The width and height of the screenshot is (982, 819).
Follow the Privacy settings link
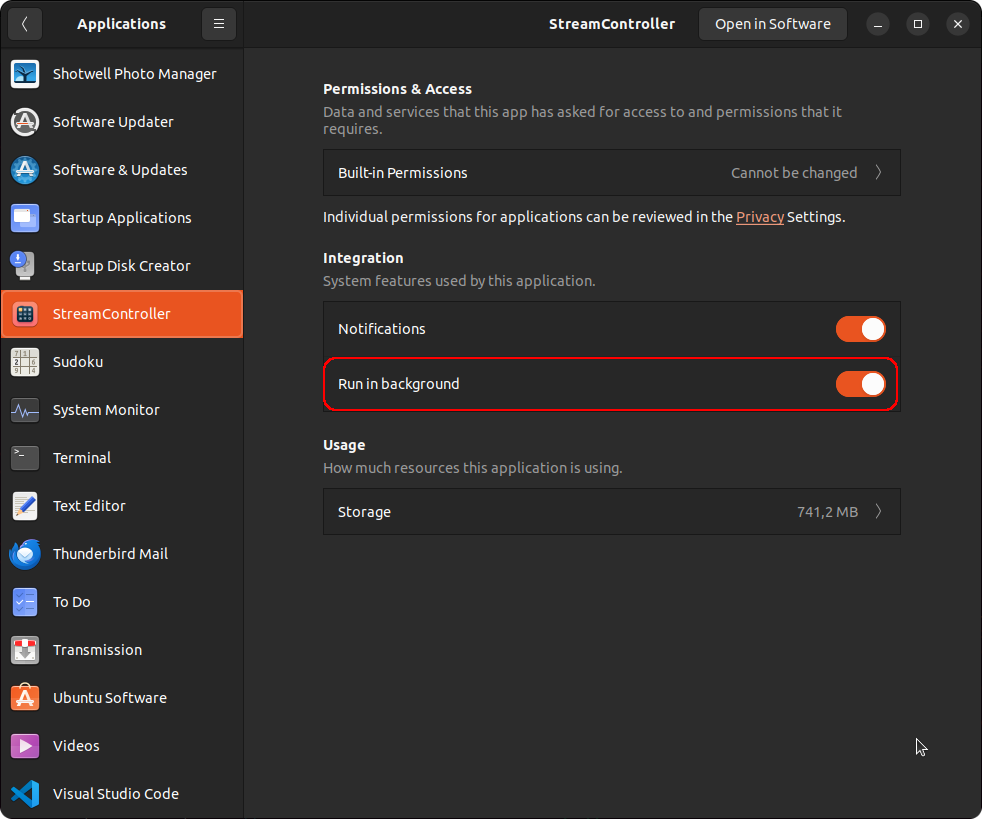pos(760,217)
